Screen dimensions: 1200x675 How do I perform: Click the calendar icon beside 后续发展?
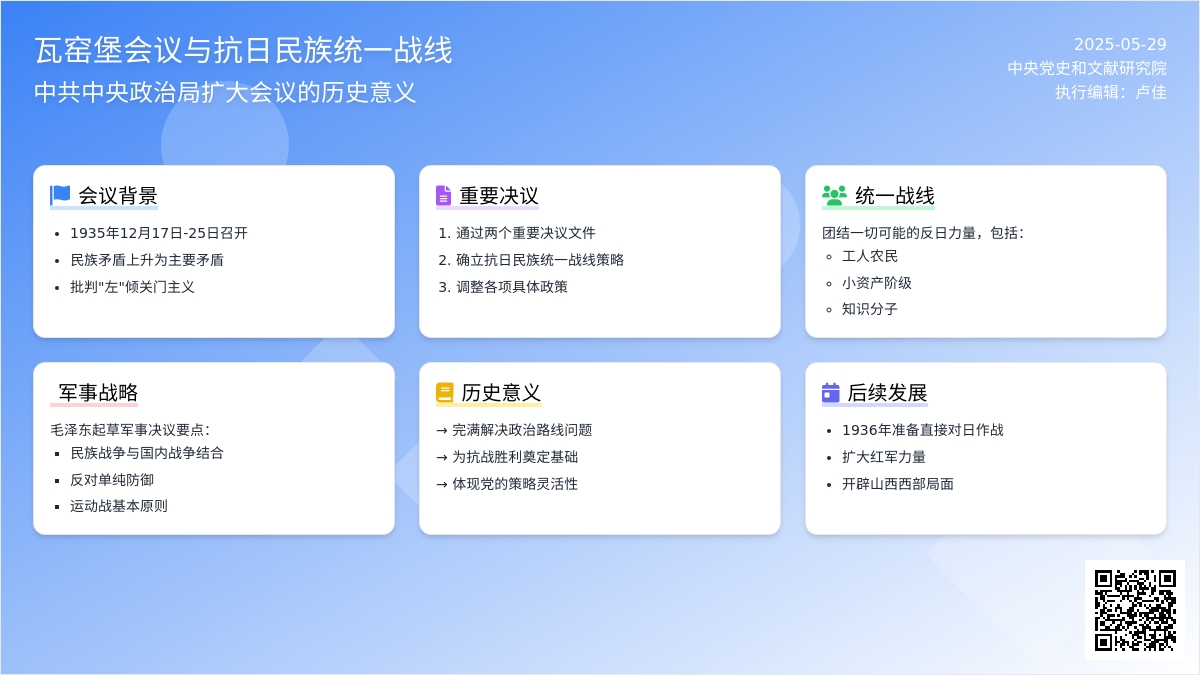831,392
